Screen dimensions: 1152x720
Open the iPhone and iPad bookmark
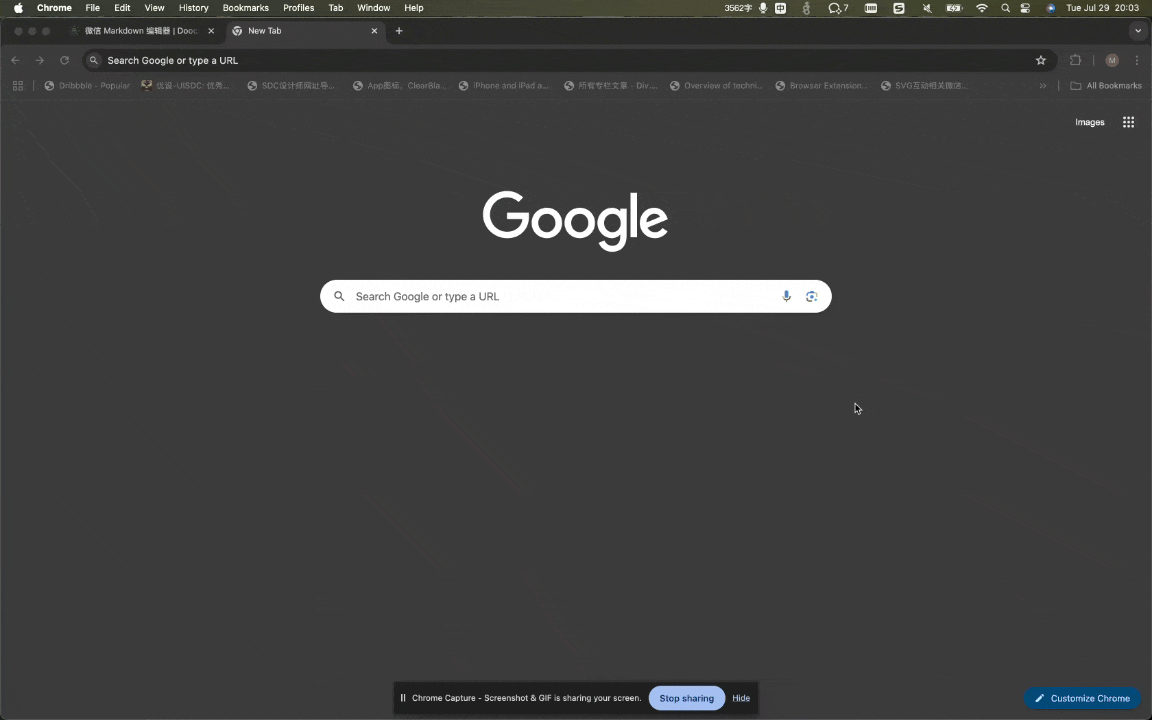[x=503, y=85]
